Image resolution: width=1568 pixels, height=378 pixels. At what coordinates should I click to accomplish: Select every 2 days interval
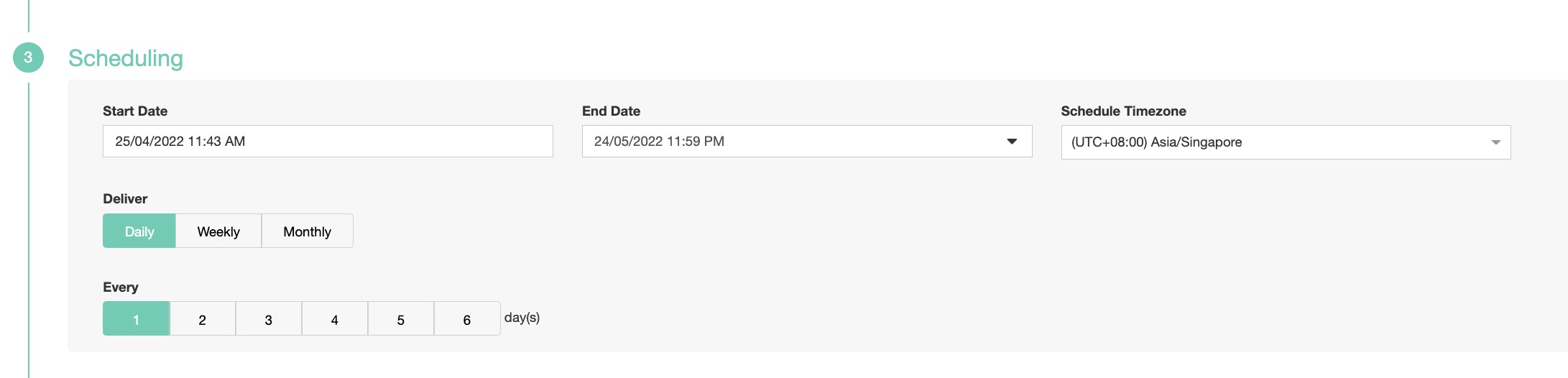tap(202, 319)
